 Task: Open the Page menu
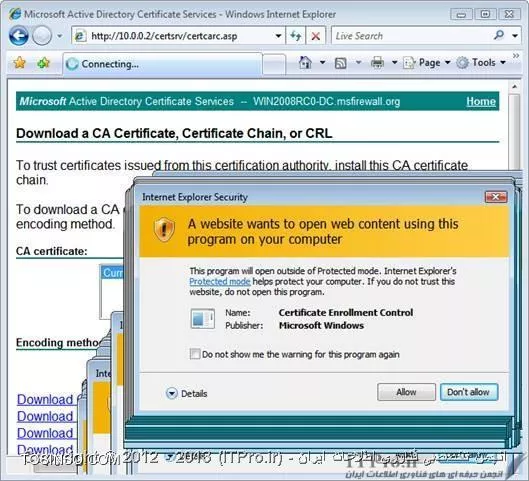[x=427, y=63]
